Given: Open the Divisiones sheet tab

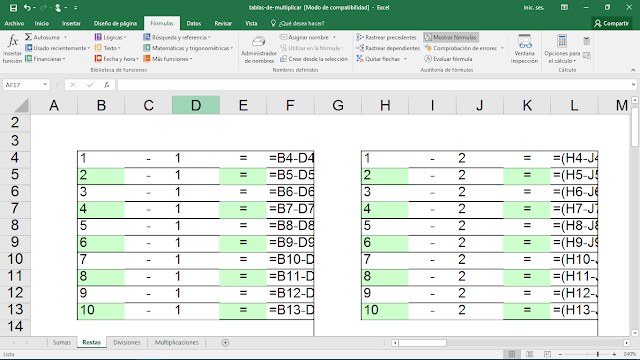Looking at the screenshot, I should coord(127,342).
